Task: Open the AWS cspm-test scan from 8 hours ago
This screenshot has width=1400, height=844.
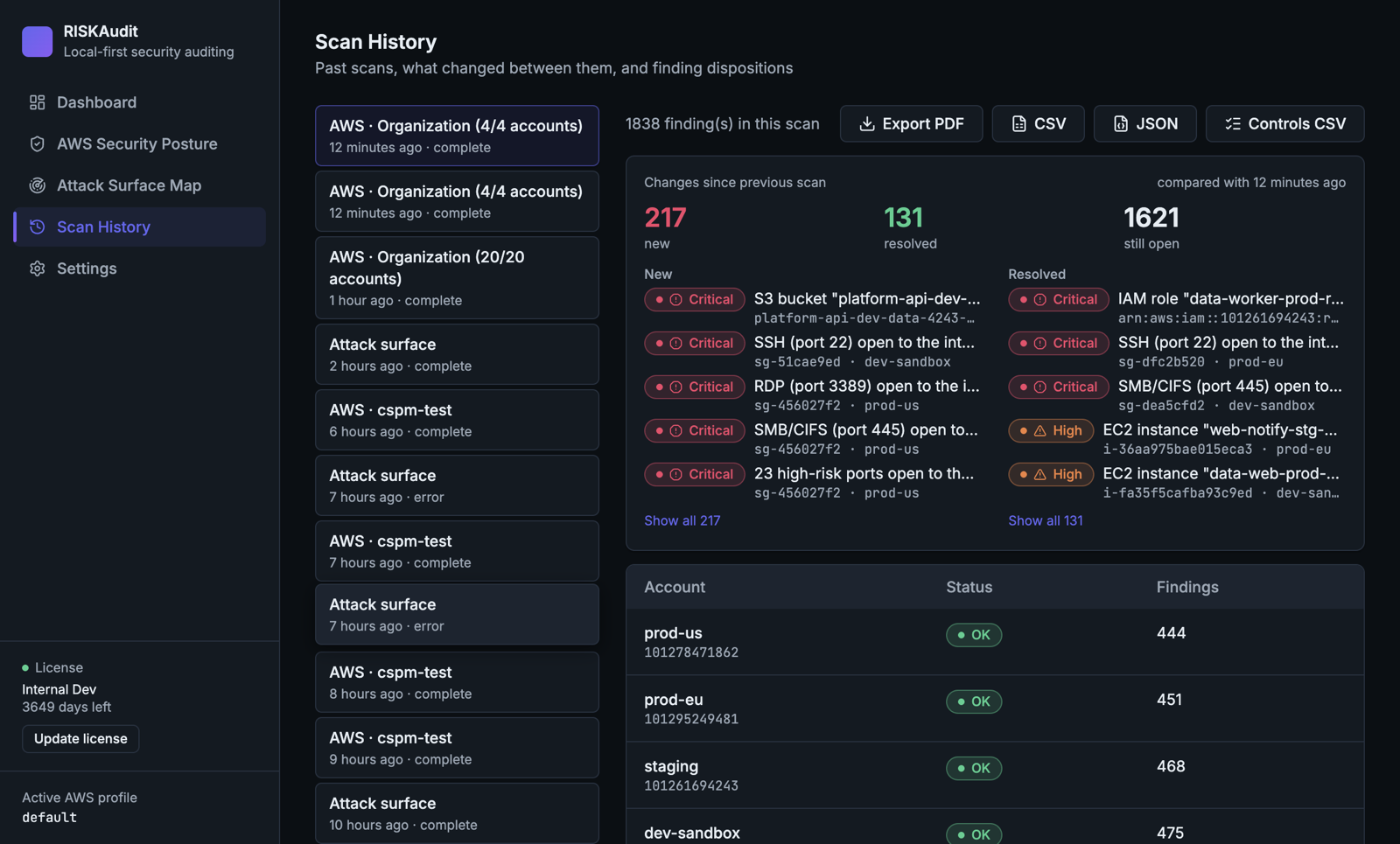Action: 457,682
